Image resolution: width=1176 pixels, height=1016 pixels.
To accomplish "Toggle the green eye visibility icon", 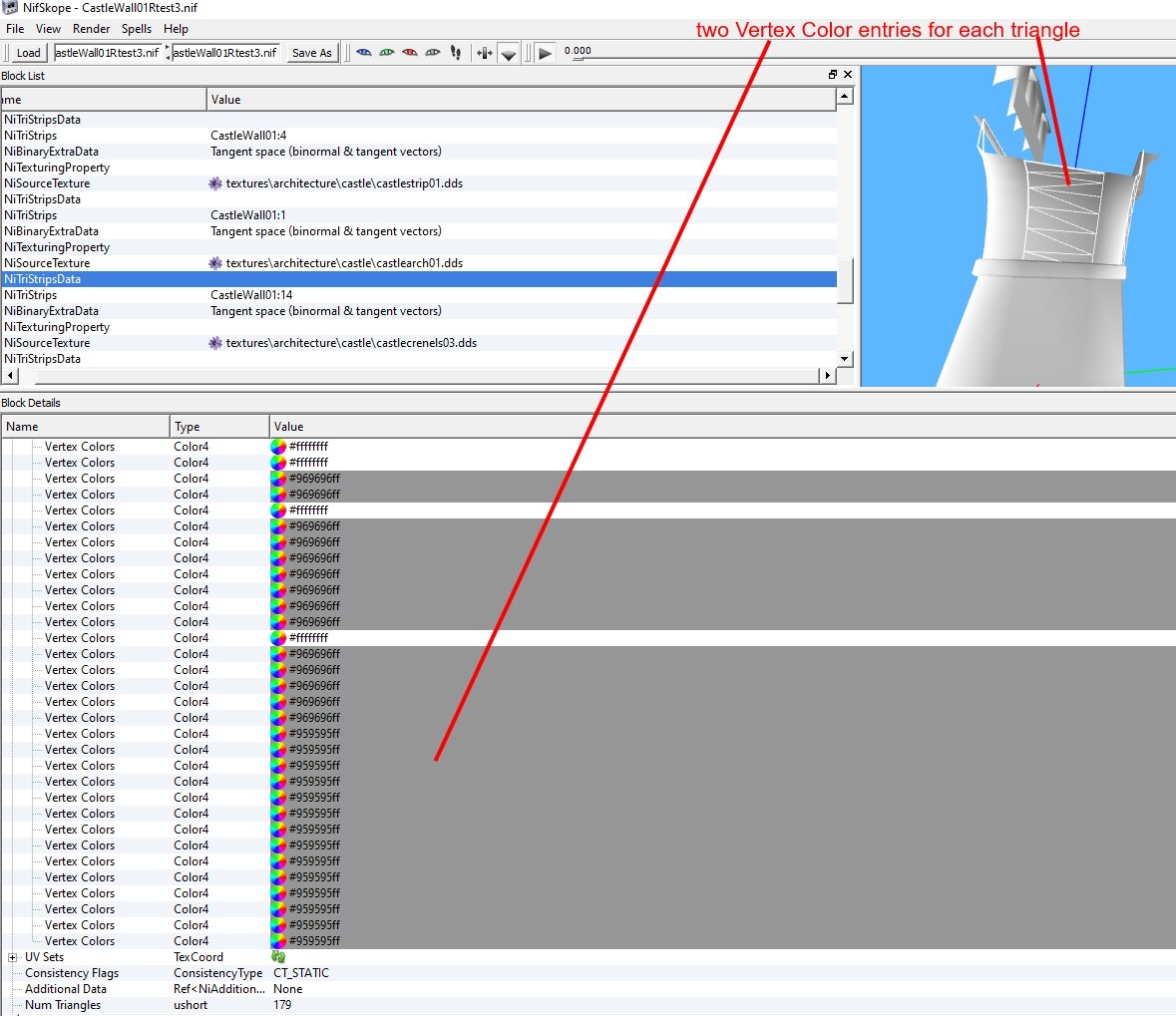I will 388,52.
